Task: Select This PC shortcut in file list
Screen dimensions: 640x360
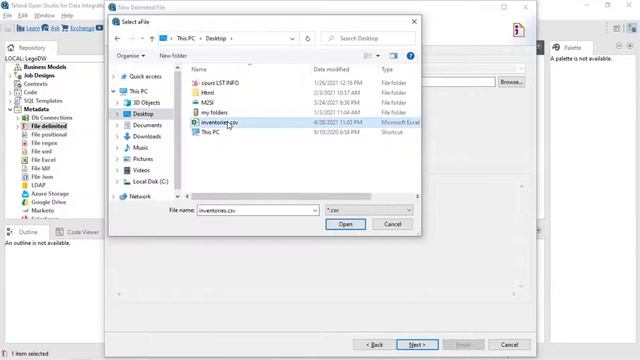Action: coord(210,132)
